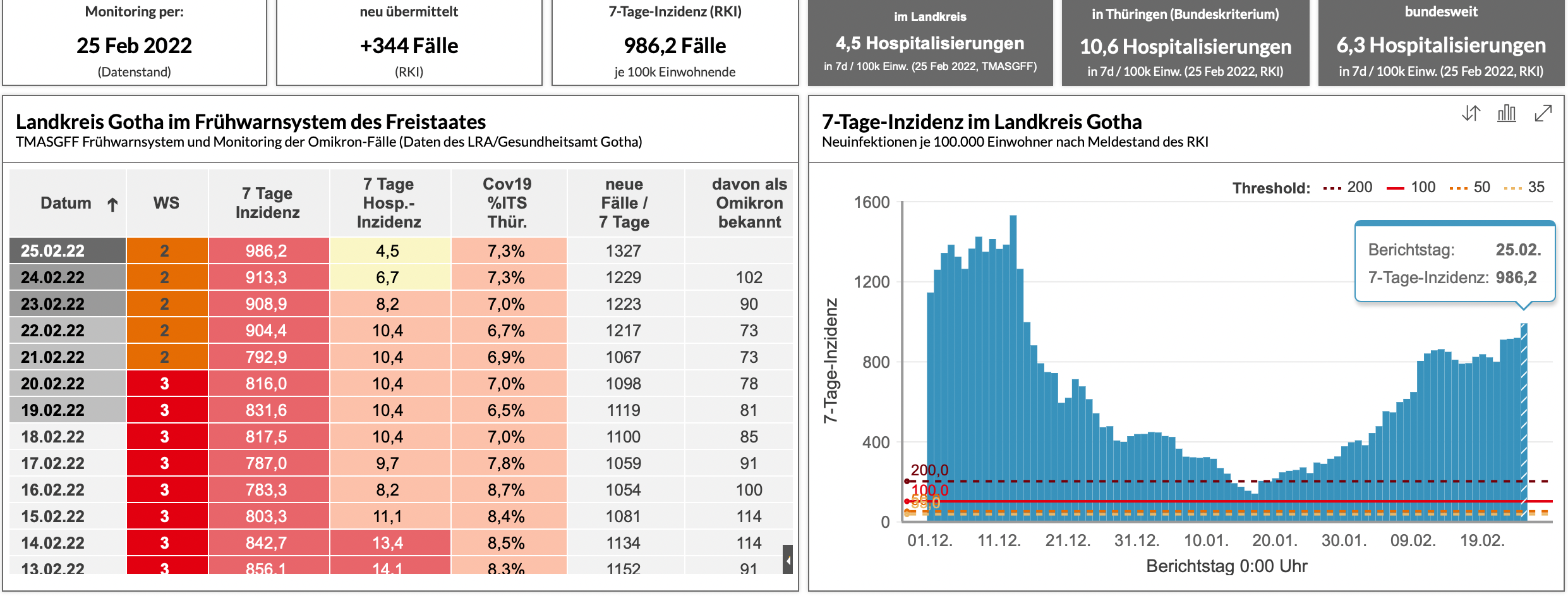Toggle the 200 threshold legend entry

(x=1348, y=187)
